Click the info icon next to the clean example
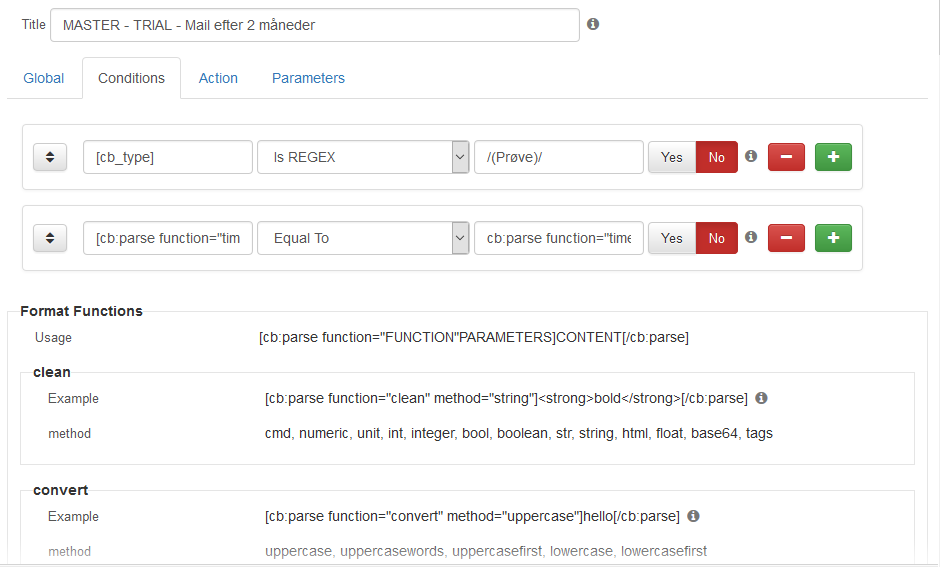 761,398
